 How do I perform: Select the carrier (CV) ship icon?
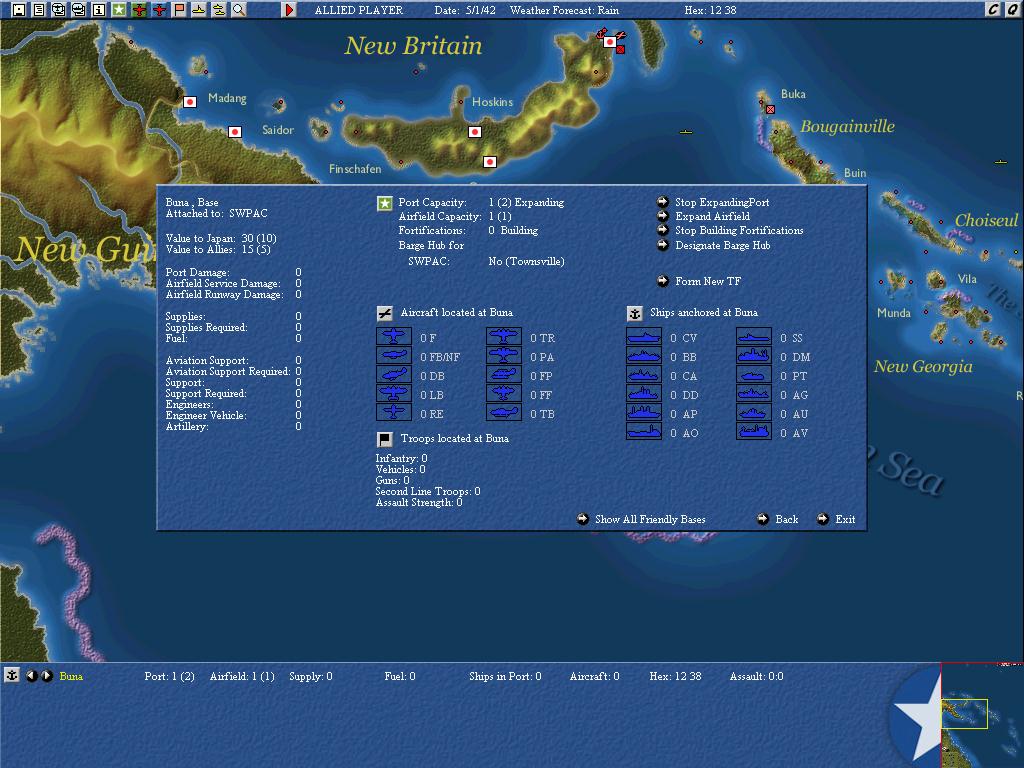(x=644, y=337)
